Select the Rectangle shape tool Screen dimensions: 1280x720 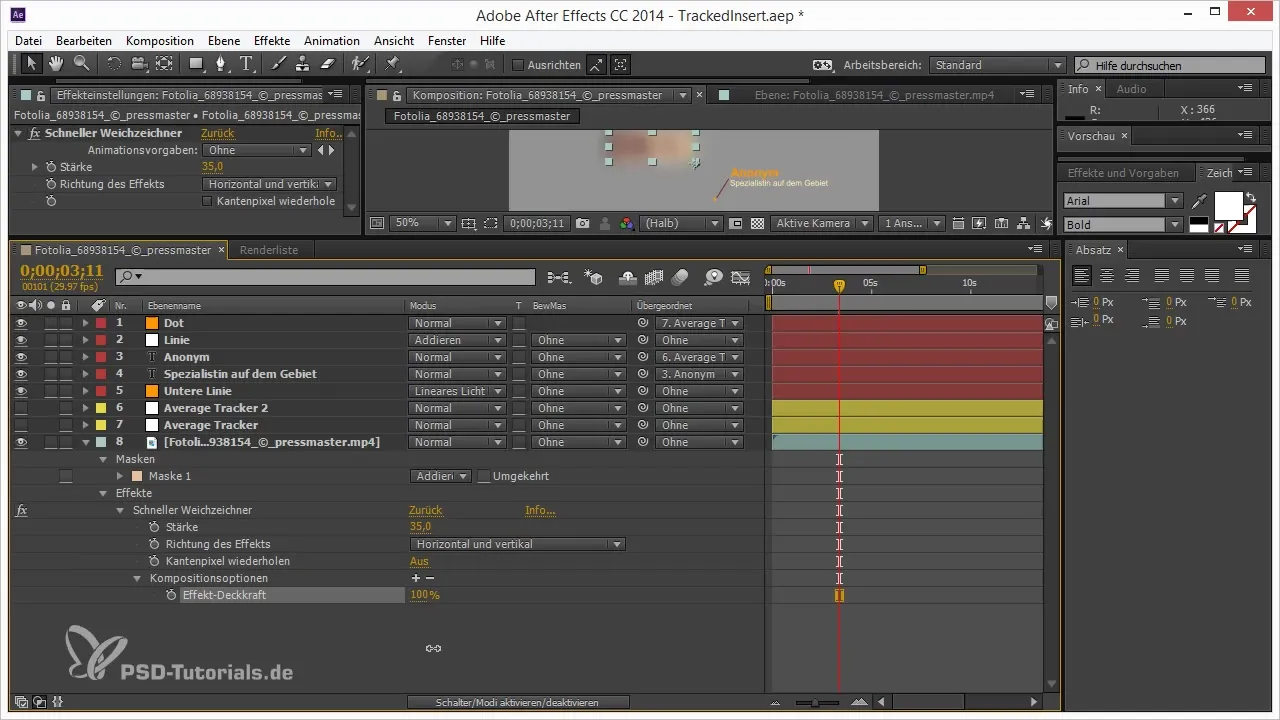point(197,64)
